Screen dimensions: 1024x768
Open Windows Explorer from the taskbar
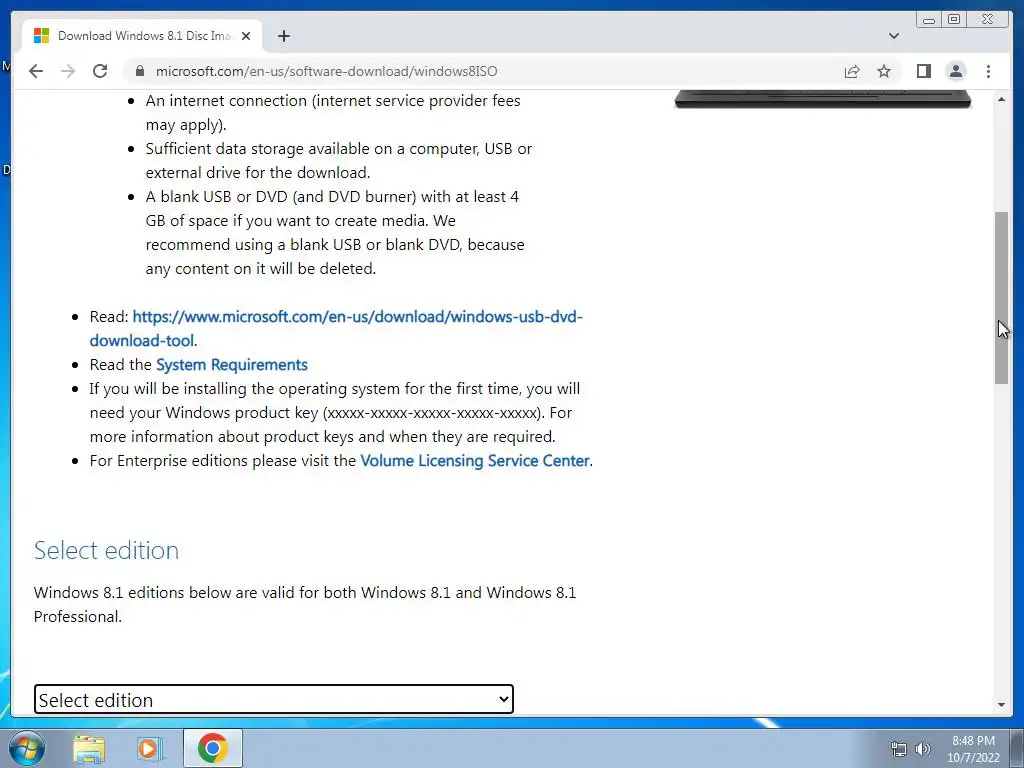(89, 748)
